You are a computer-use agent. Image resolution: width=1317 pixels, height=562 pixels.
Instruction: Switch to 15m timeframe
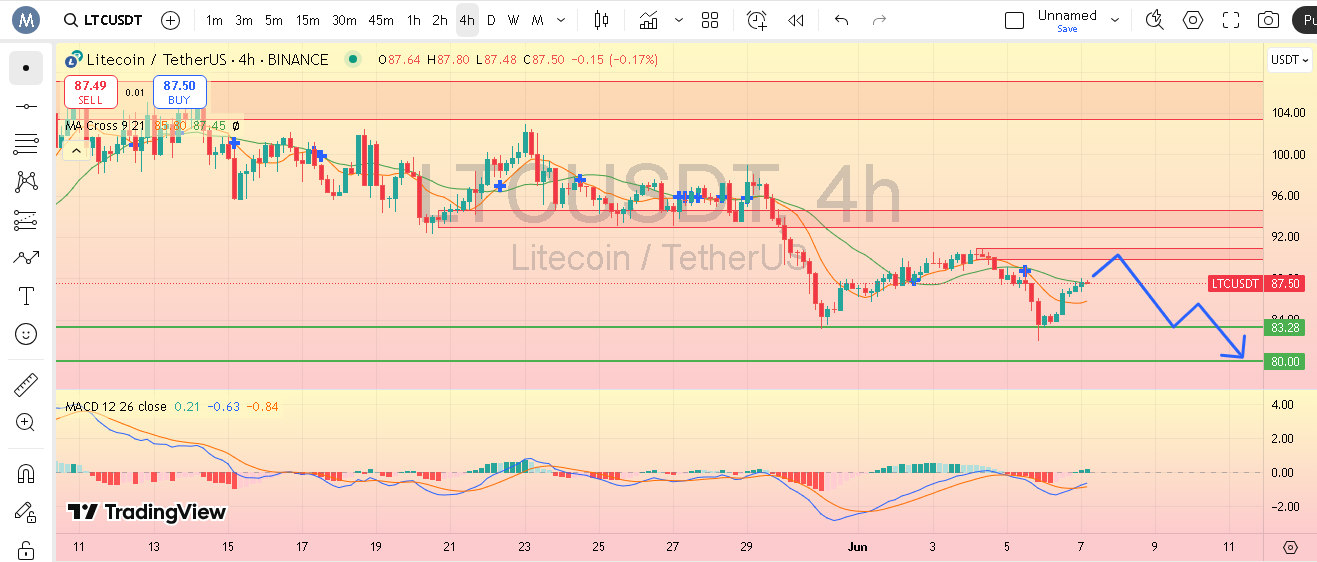[308, 20]
